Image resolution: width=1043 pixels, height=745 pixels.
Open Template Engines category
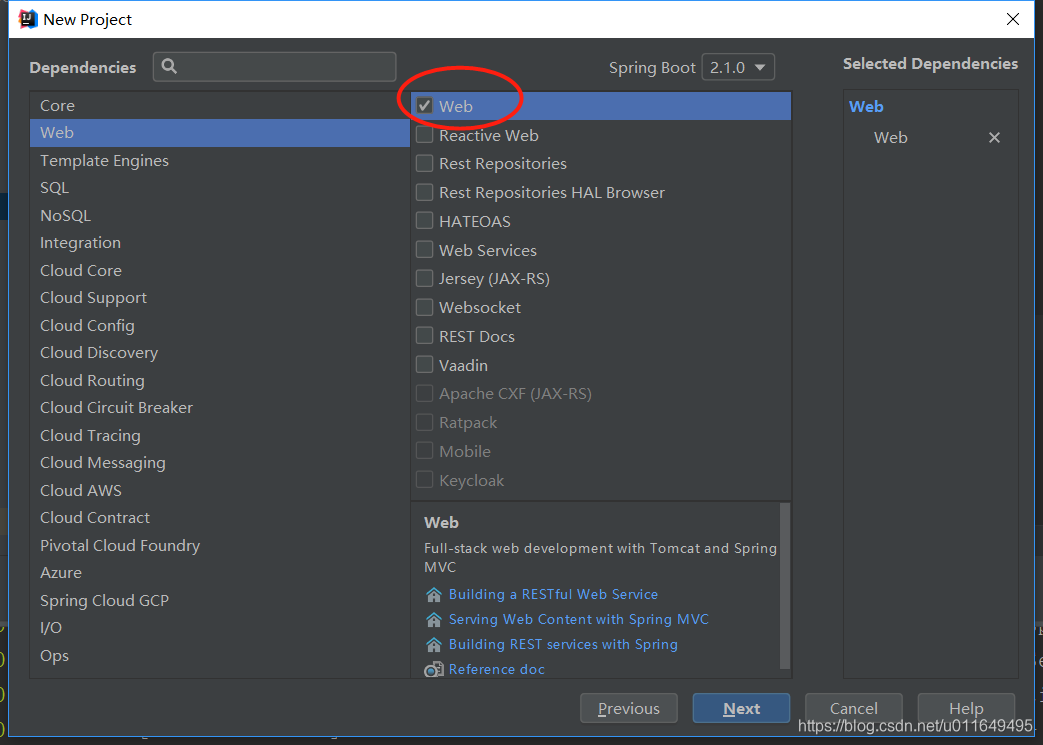[x=220, y=160]
